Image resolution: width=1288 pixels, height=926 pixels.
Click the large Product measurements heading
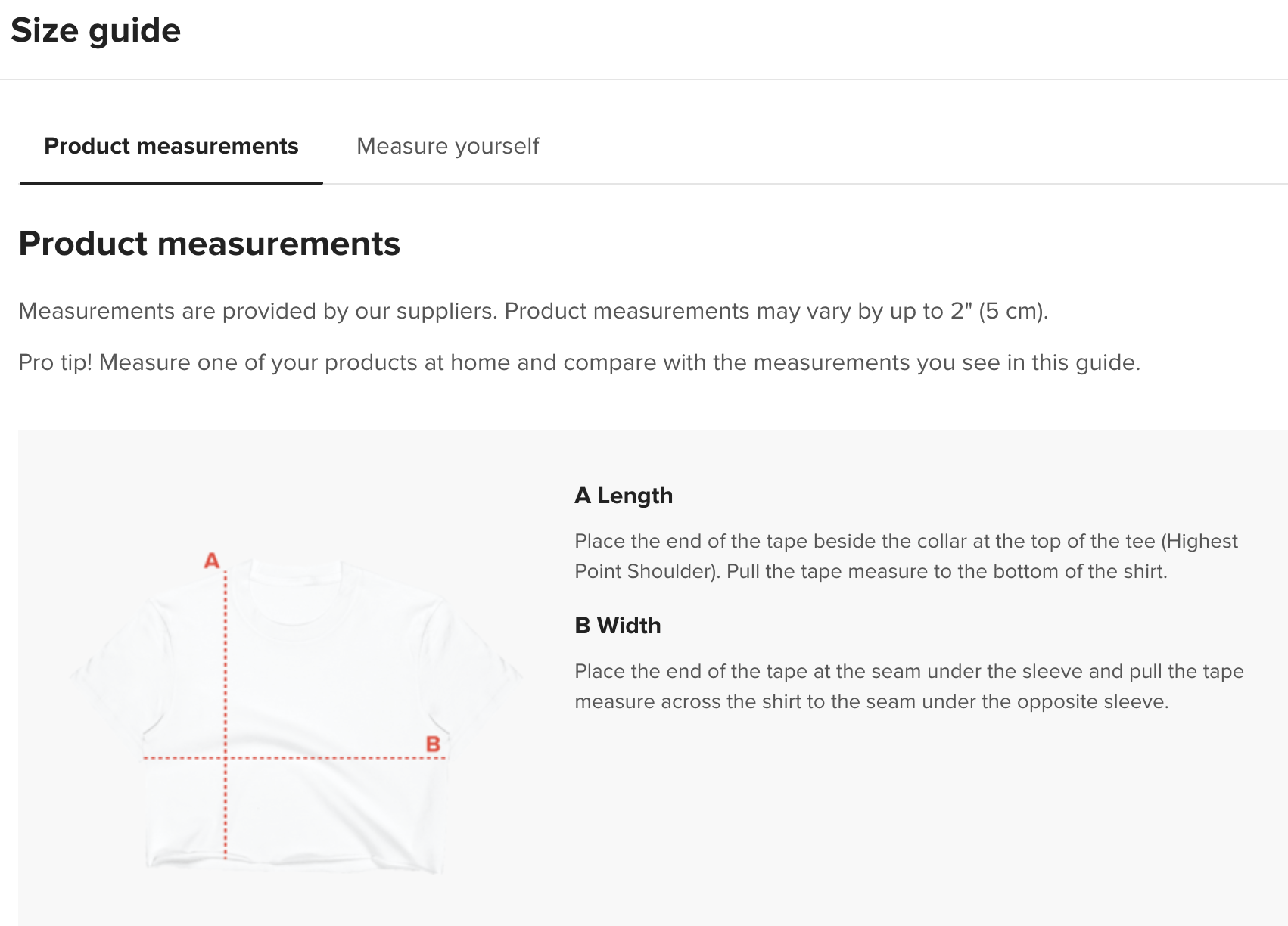[x=210, y=244]
